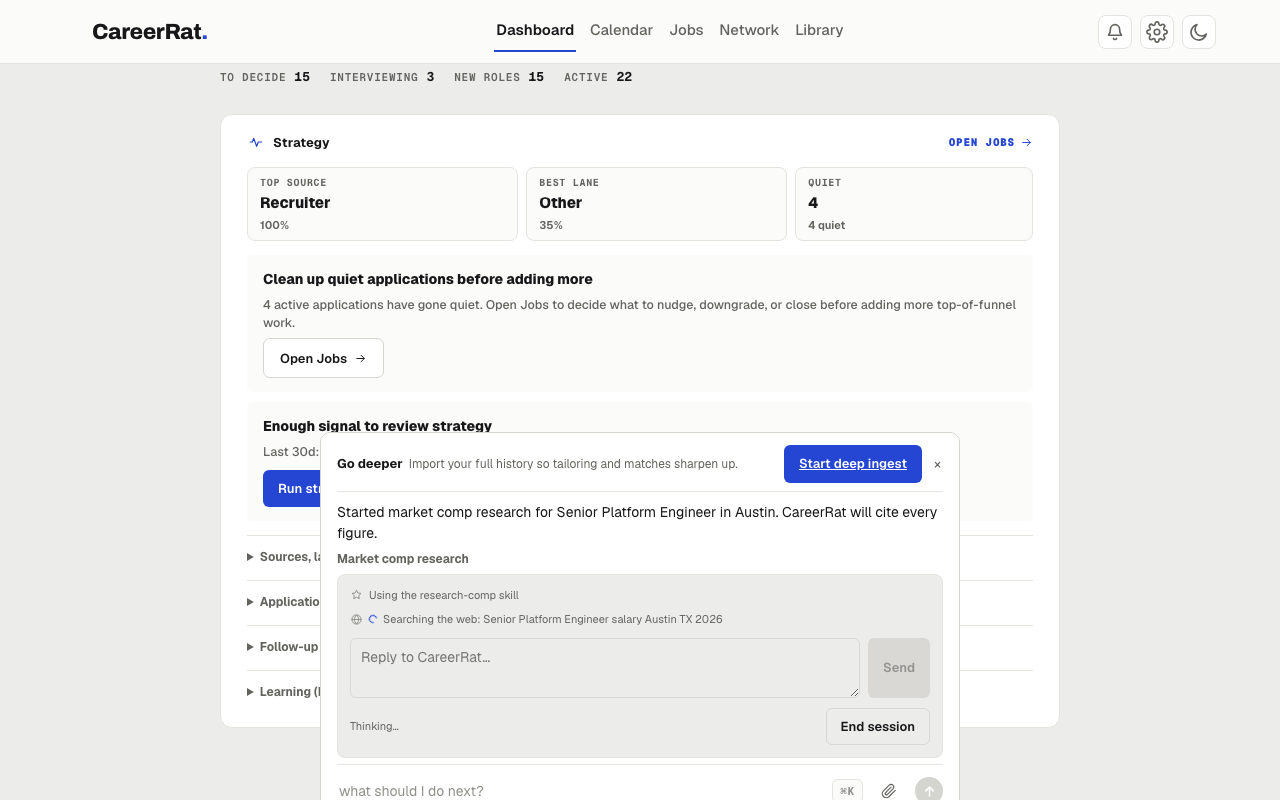Click the Open Jobs button
This screenshot has width=1280, height=800.
323,358
